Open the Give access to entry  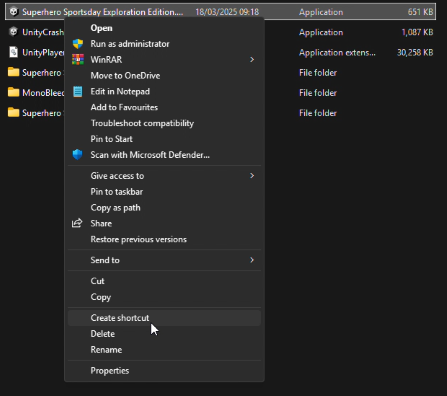[164, 176]
